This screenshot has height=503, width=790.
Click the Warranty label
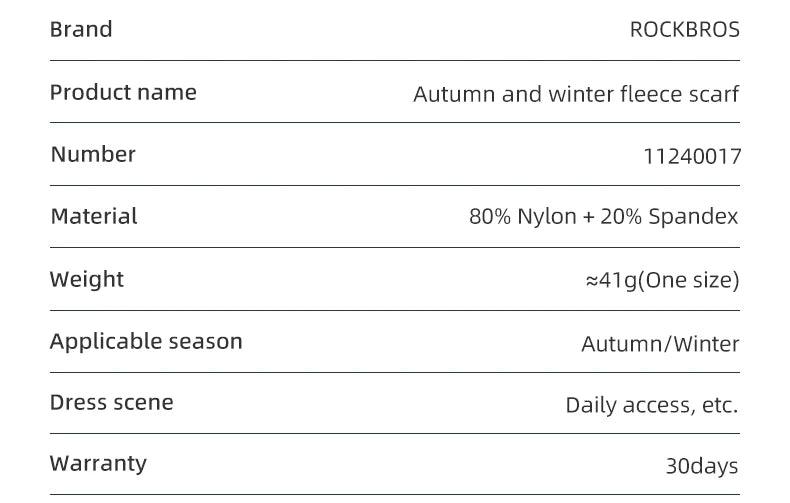point(98,464)
